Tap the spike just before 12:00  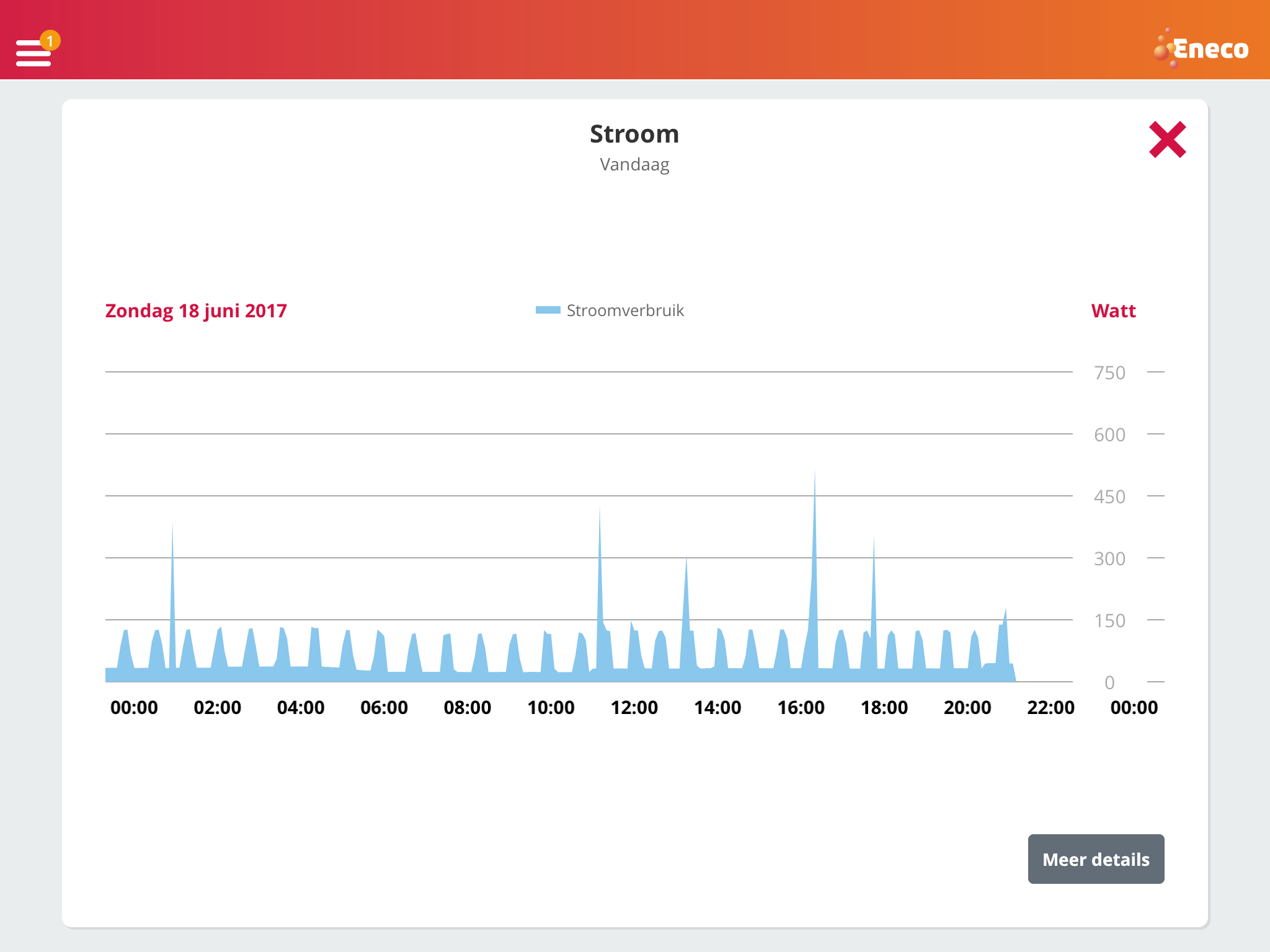[600, 576]
